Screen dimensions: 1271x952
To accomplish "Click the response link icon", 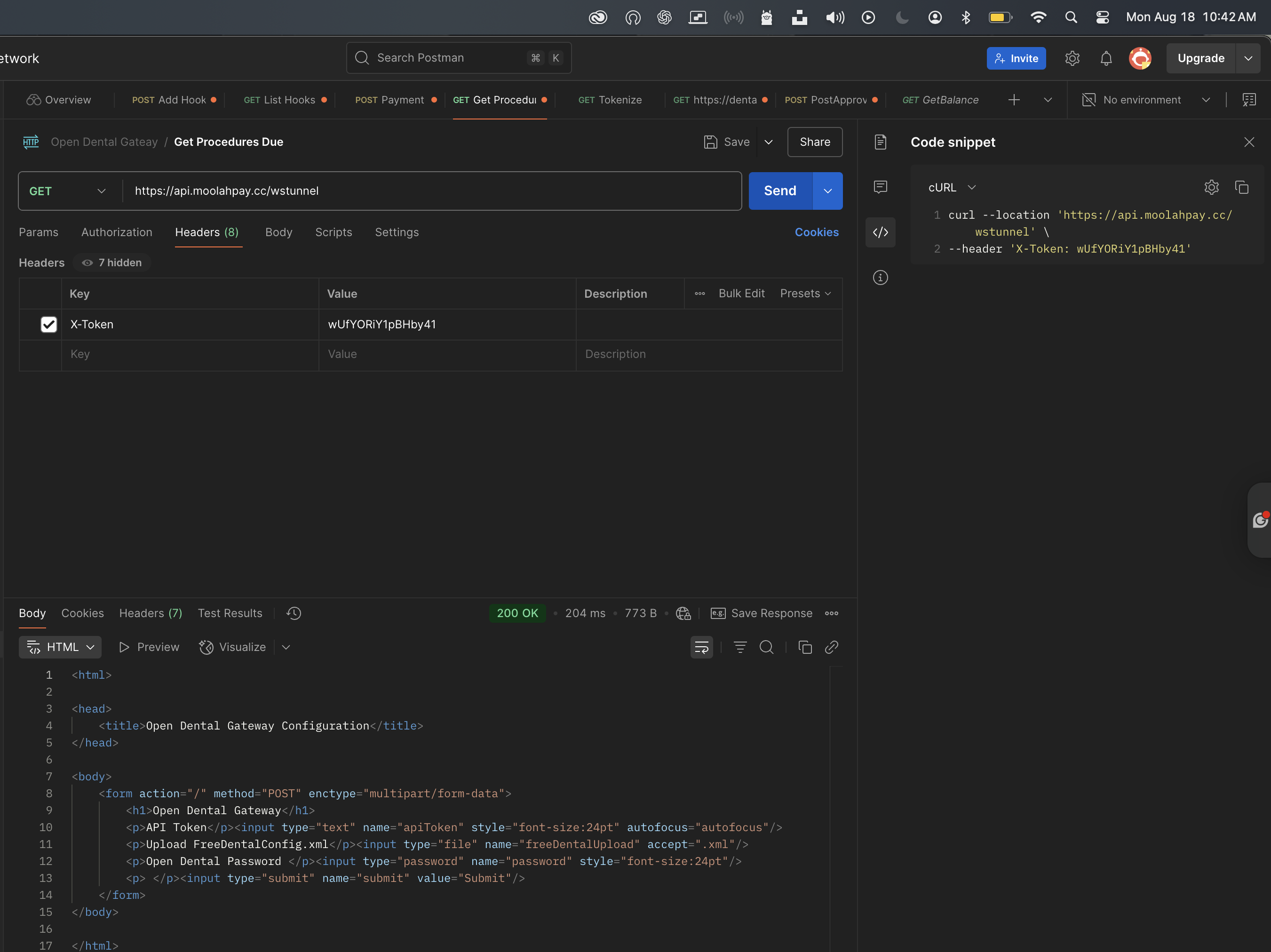I will coord(832,647).
